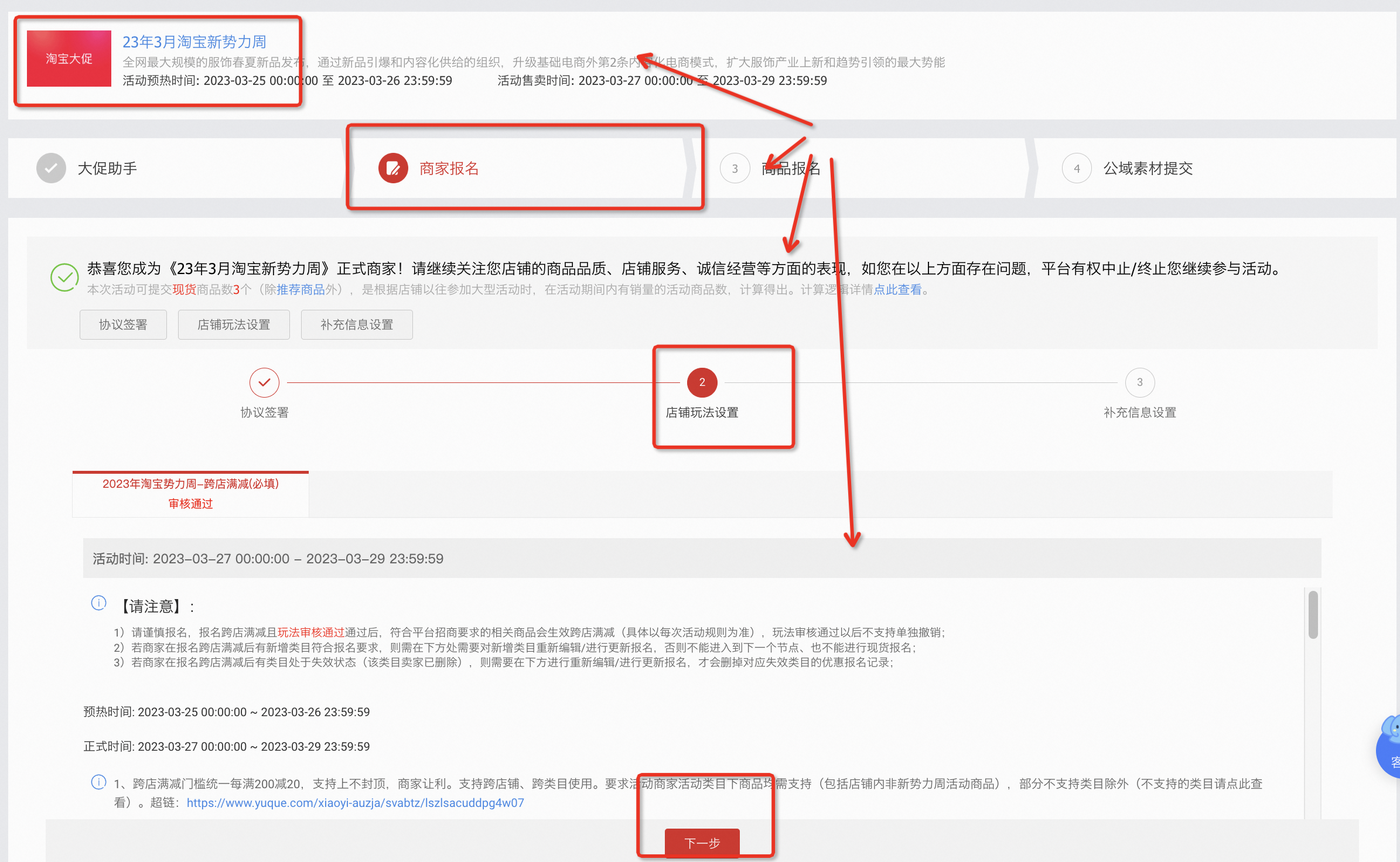1400x862 pixels.
Task: Open the yuque.com hyperlink
Action: pos(355,803)
